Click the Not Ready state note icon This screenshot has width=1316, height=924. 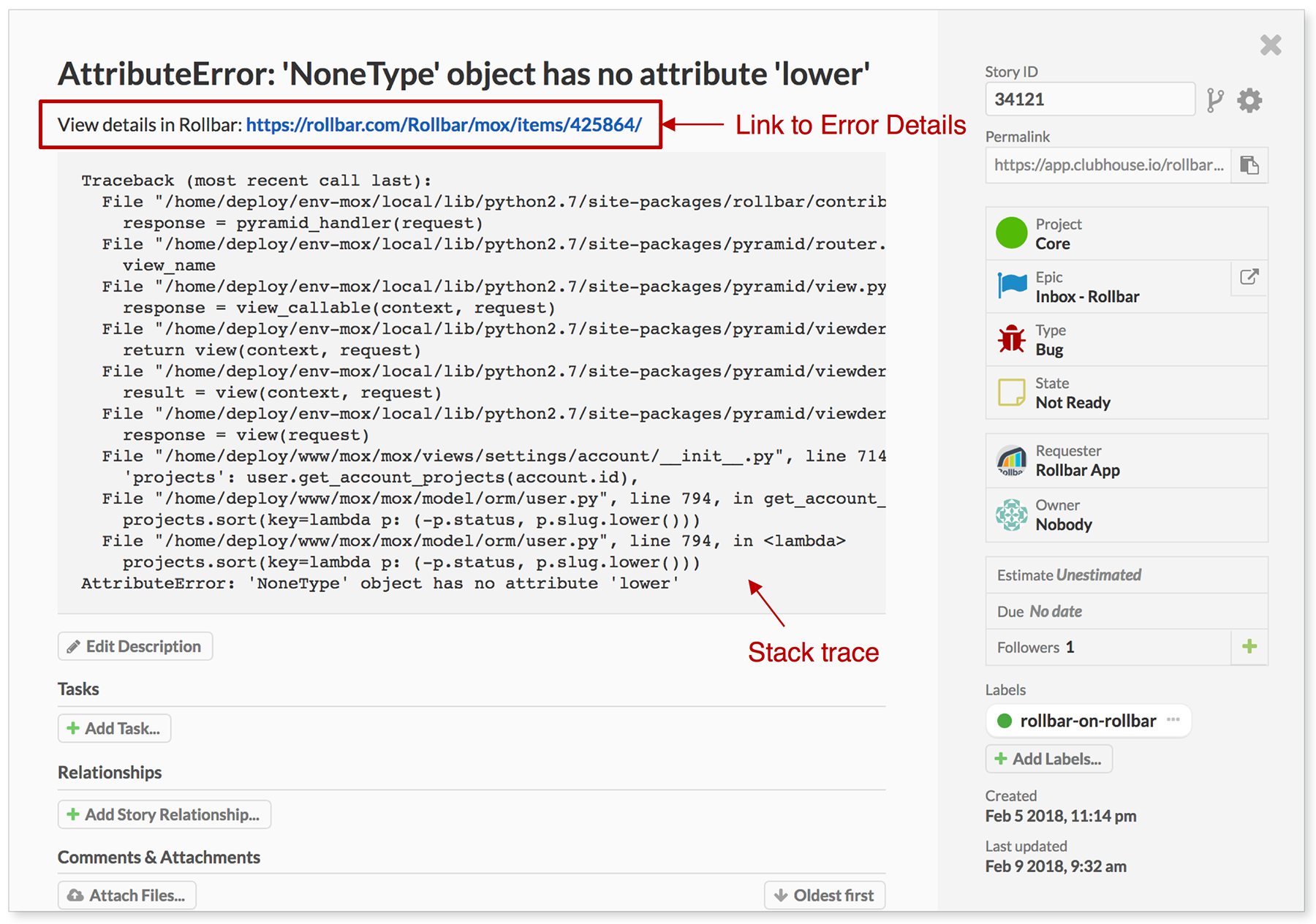tap(1012, 392)
